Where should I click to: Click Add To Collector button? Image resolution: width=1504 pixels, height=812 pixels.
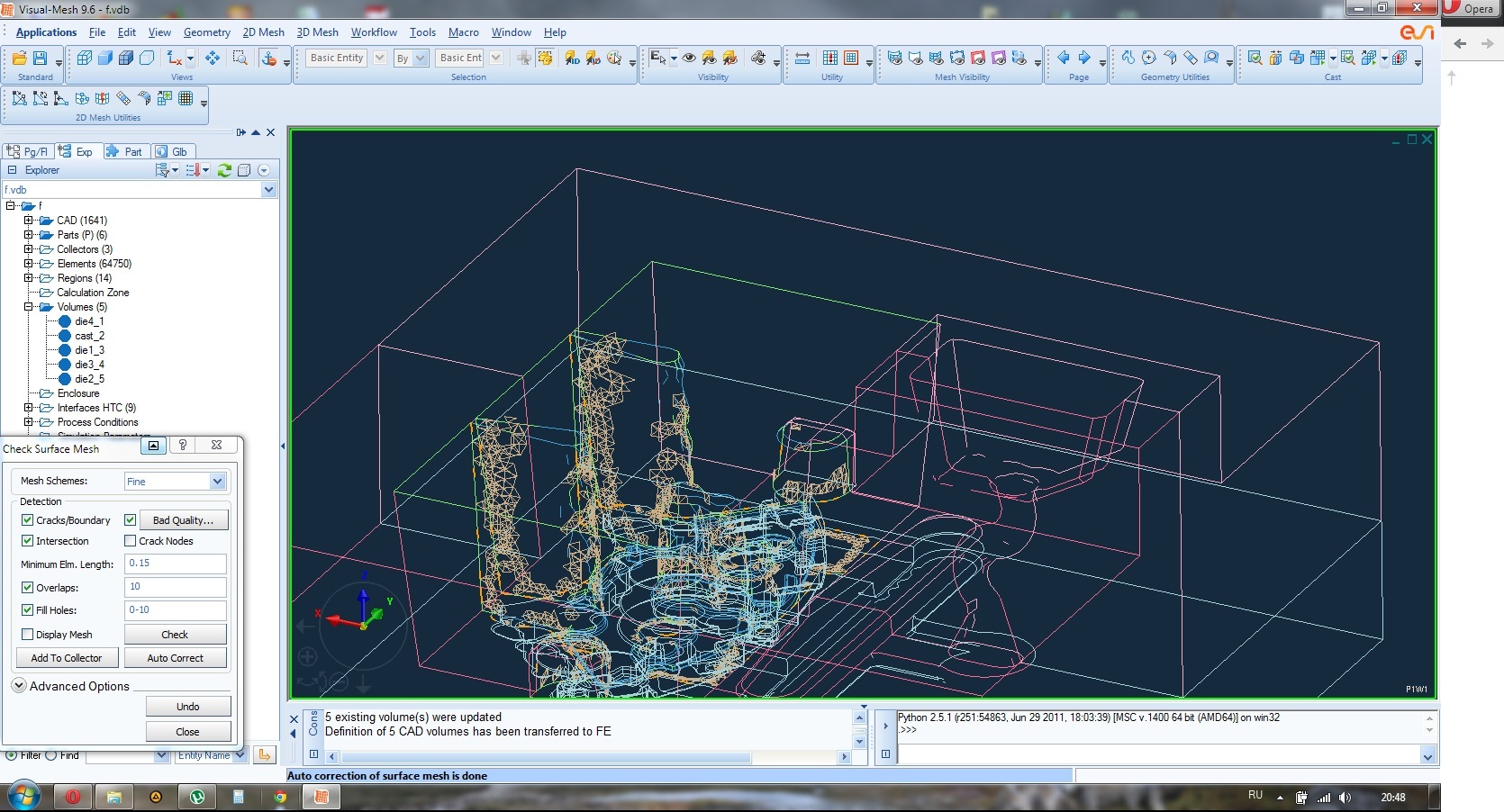click(67, 658)
